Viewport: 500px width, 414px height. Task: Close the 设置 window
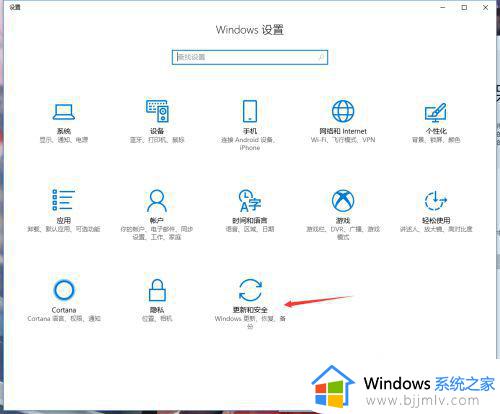click(x=485, y=7)
